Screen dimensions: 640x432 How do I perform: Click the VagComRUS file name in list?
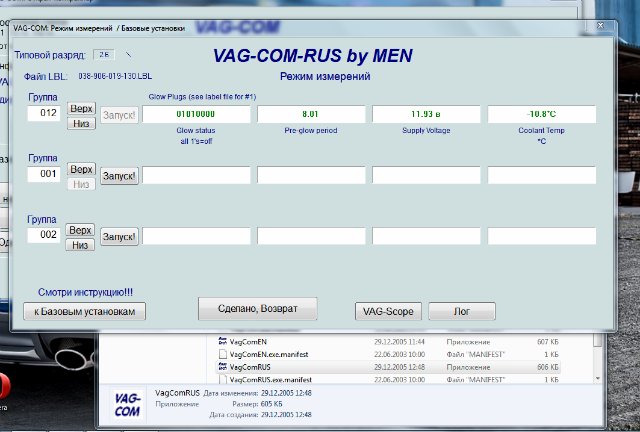(250, 367)
